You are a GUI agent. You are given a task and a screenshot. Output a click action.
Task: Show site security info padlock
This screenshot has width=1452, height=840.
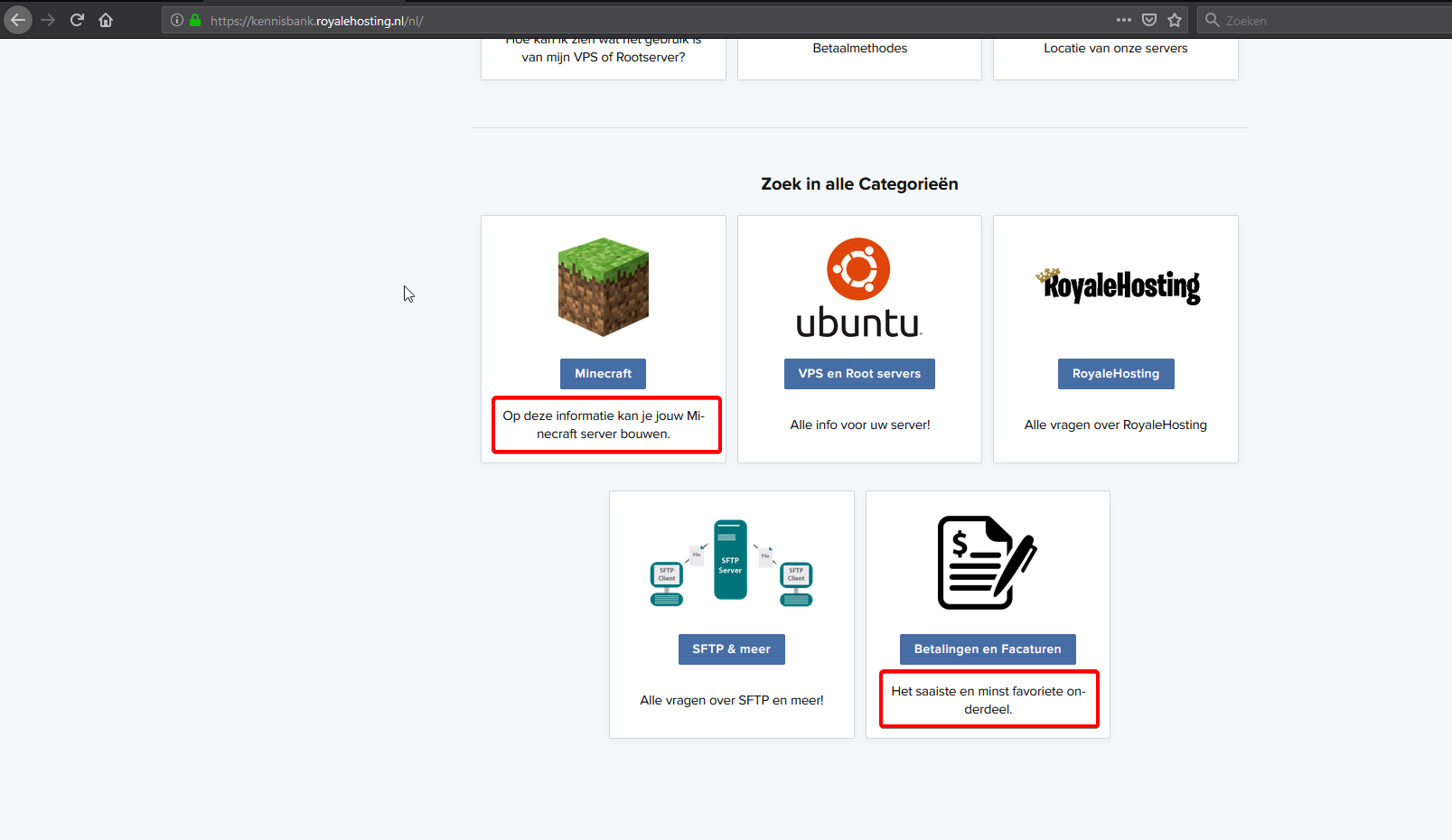pyautogui.click(x=195, y=20)
